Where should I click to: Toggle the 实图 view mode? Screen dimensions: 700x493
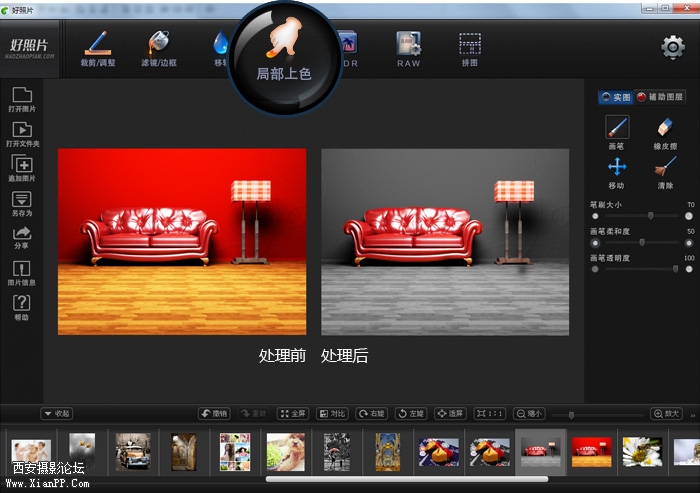(615, 97)
